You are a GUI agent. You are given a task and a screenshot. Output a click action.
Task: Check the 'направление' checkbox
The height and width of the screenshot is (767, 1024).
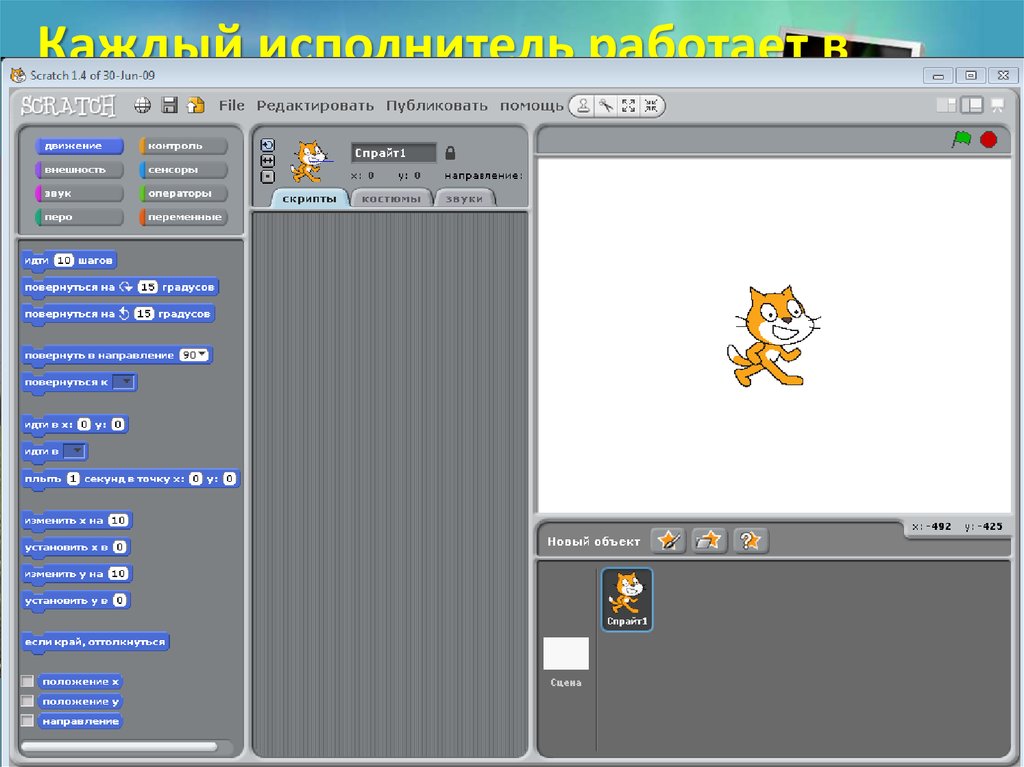click(x=28, y=721)
